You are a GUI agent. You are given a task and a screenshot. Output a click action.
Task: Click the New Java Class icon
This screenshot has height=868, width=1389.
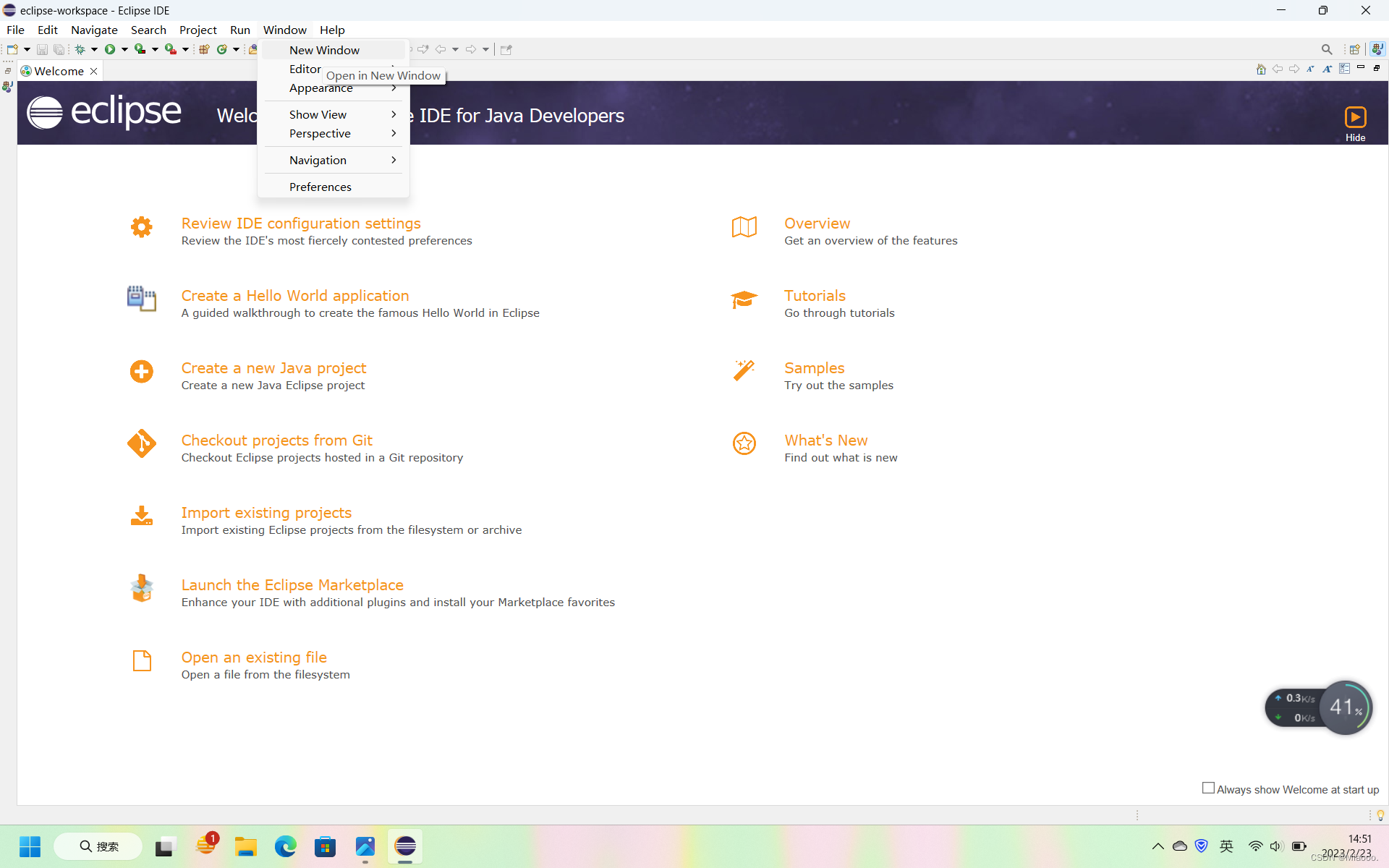point(222,49)
